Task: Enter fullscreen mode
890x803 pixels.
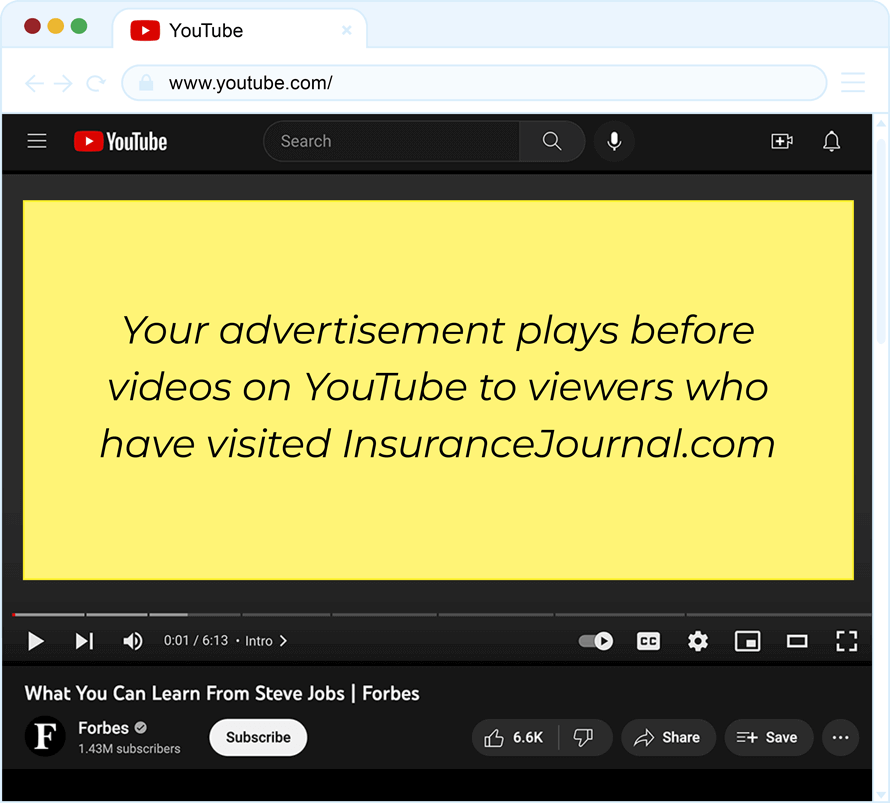Action: [846, 641]
